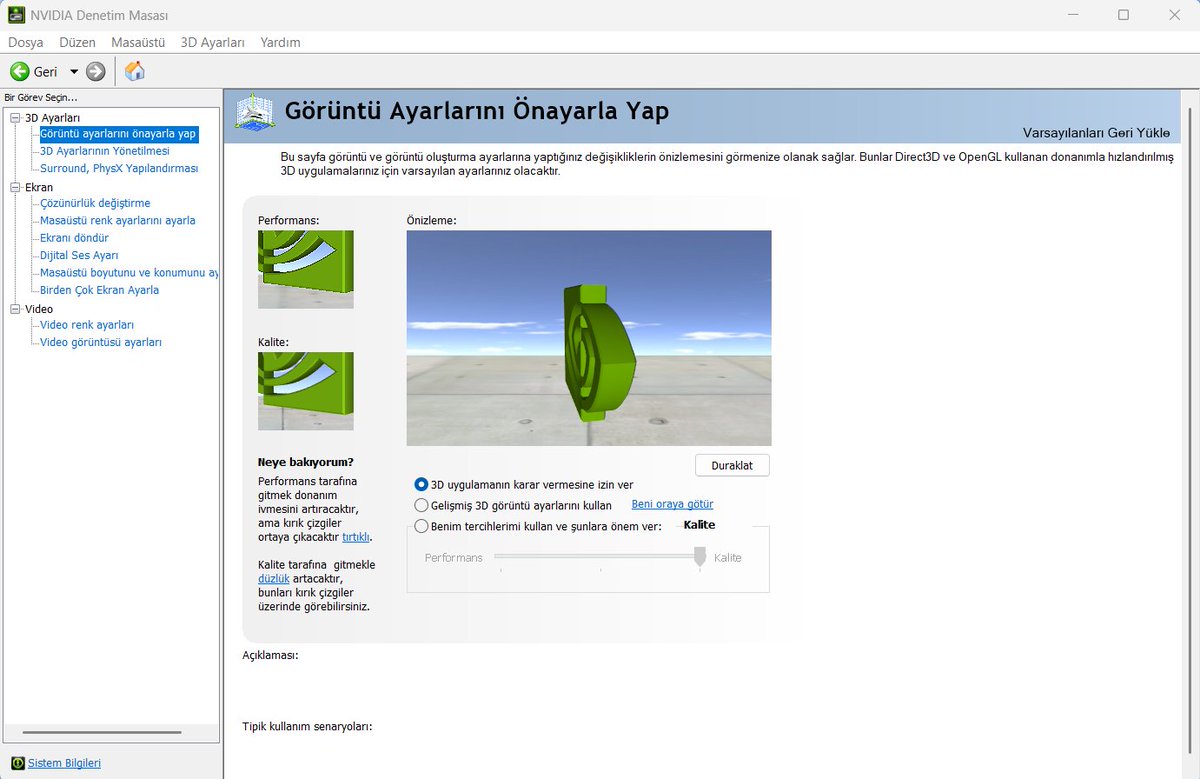
Task: Click the Geri text label in toolbar
Action: [46, 72]
